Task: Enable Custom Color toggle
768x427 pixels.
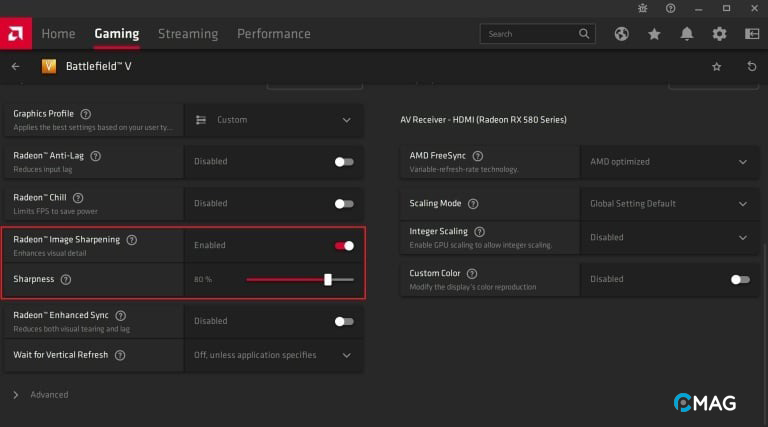Action: click(x=740, y=280)
